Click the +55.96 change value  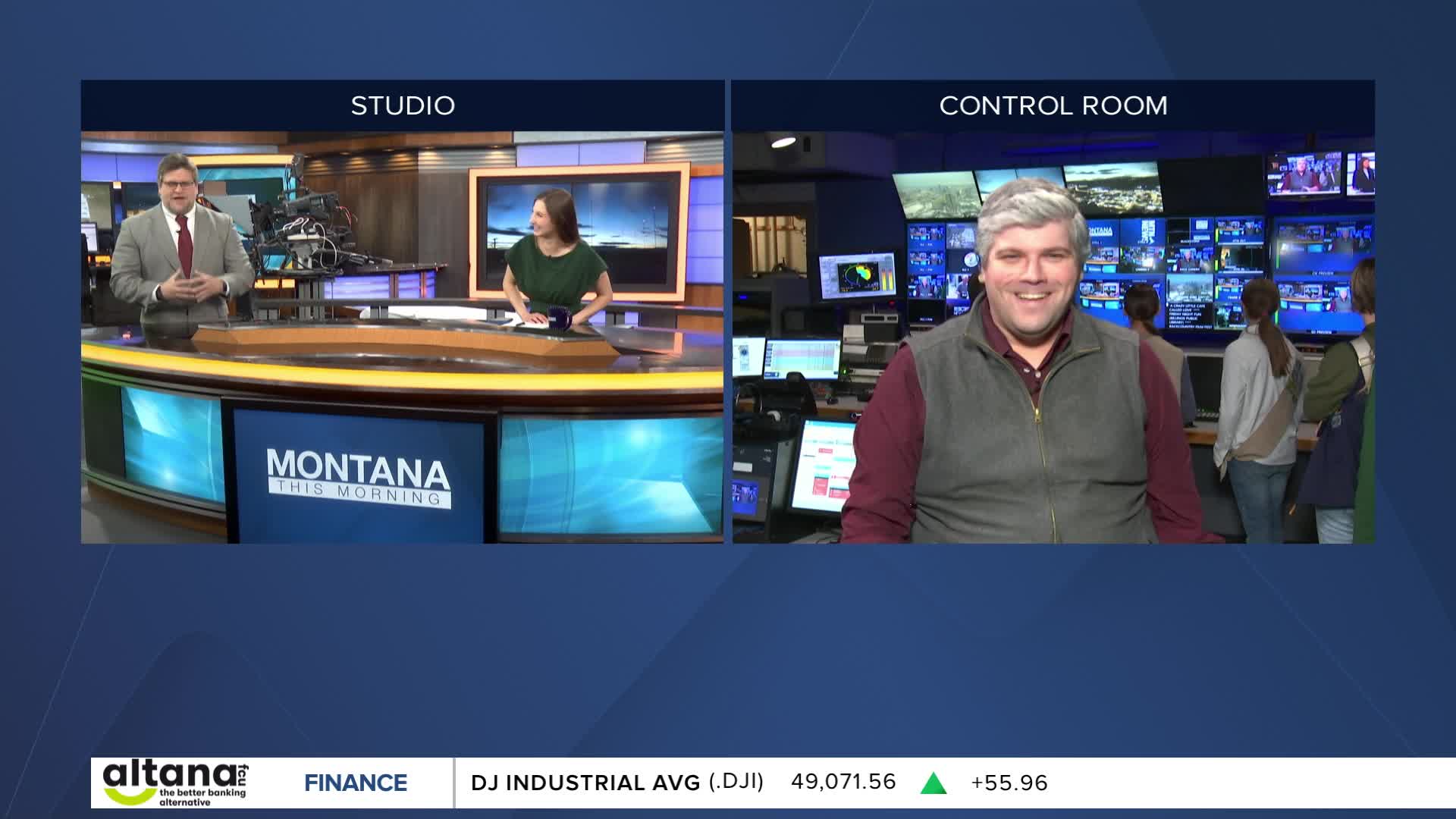tap(1009, 783)
